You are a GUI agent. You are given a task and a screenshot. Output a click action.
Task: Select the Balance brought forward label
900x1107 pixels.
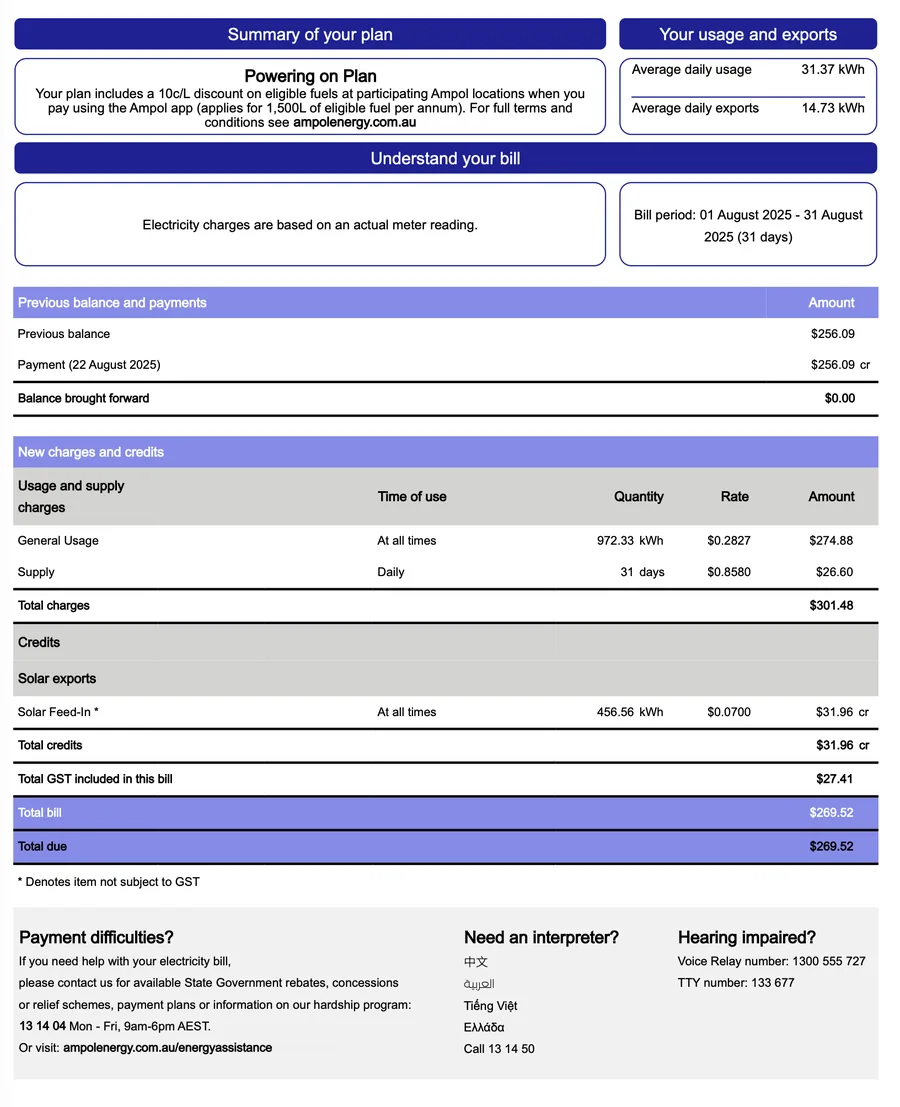tap(83, 398)
